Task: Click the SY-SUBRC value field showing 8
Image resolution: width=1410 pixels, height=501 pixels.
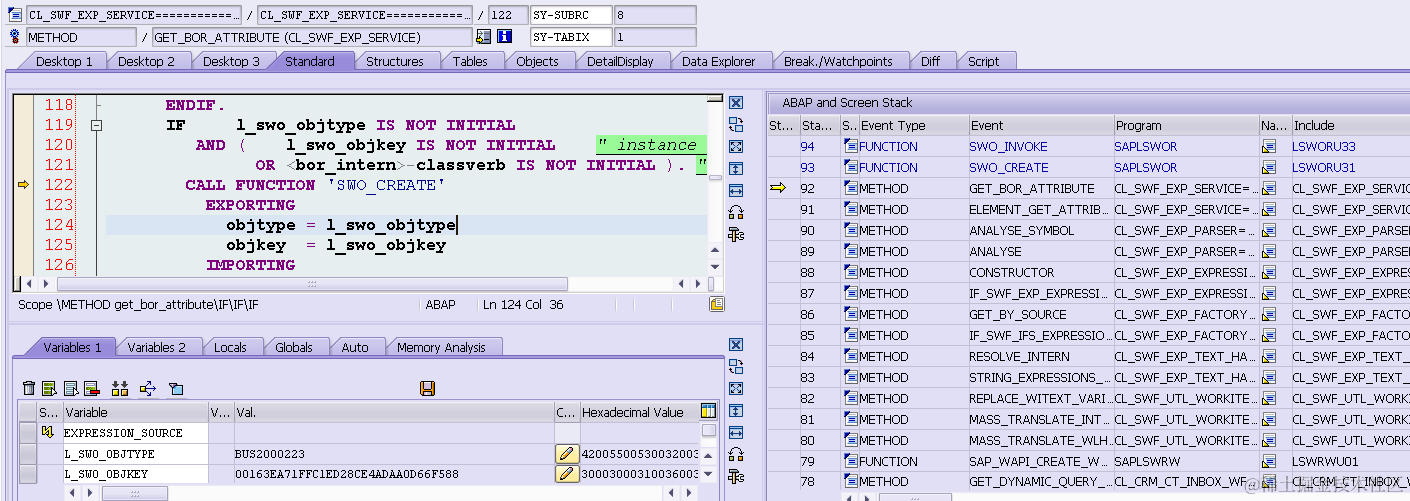Action: [655, 15]
